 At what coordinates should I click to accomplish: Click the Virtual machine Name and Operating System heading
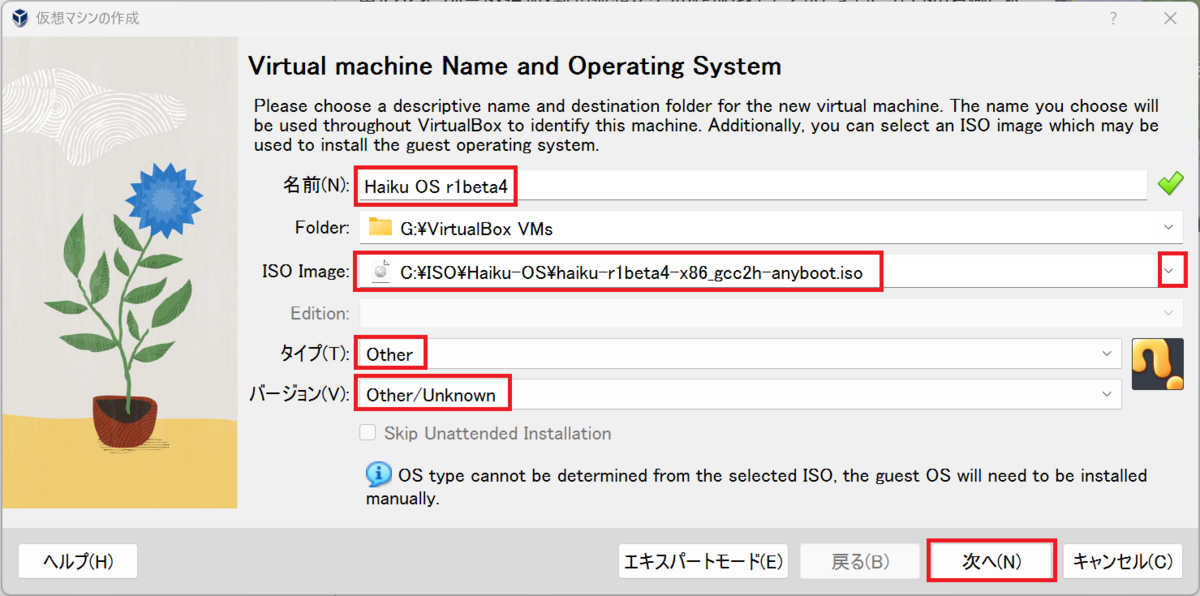pos(514,66)
